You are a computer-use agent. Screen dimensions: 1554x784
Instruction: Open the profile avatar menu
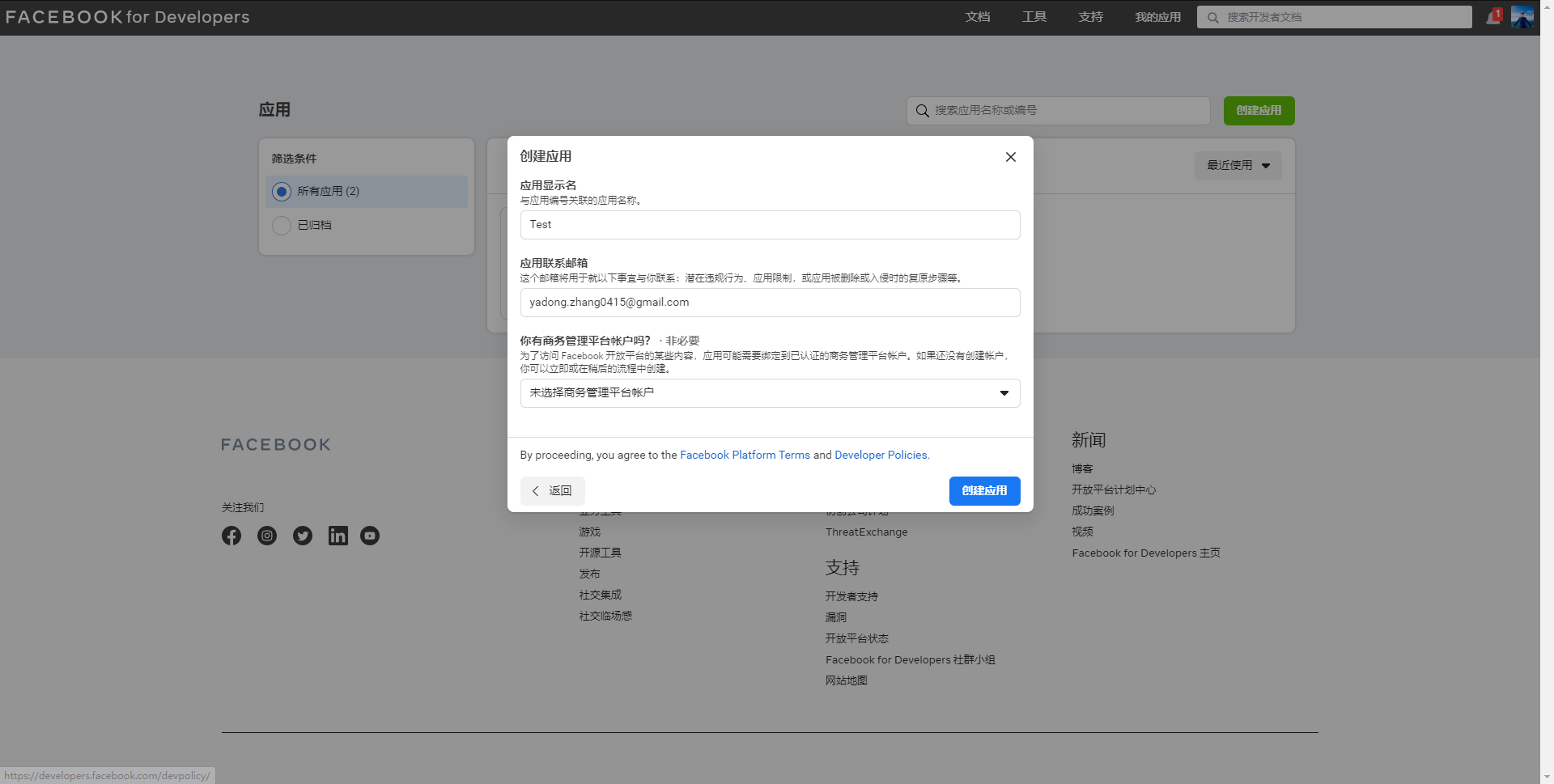(x=1522, y=17)
